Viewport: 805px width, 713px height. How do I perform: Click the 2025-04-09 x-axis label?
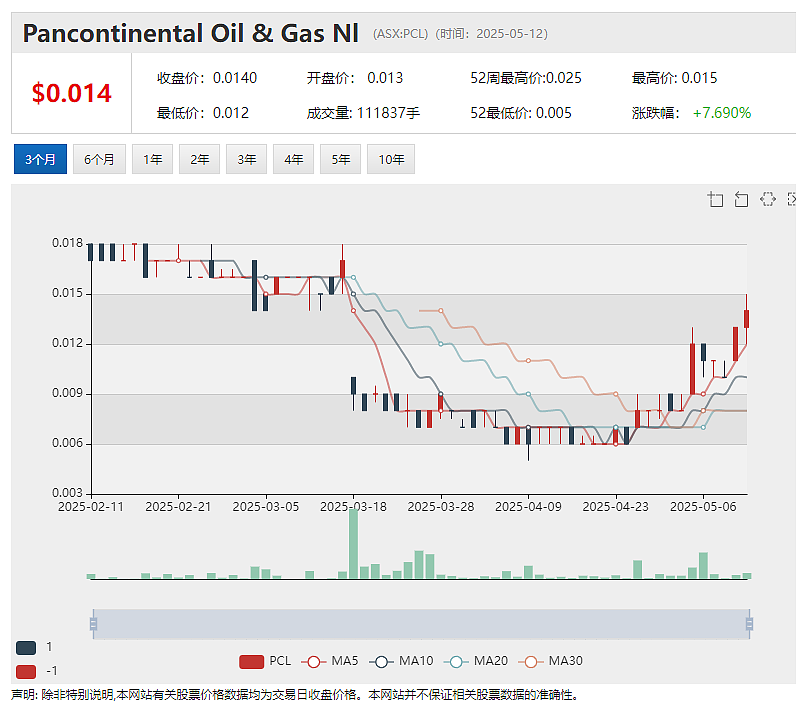[528, 507]
